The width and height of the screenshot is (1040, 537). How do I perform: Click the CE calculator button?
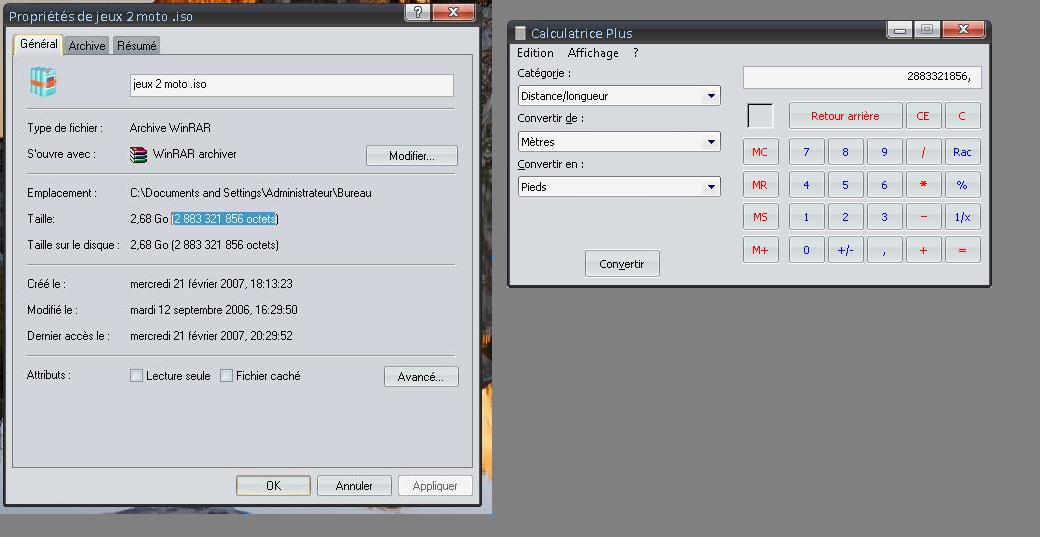pos(923,116)
